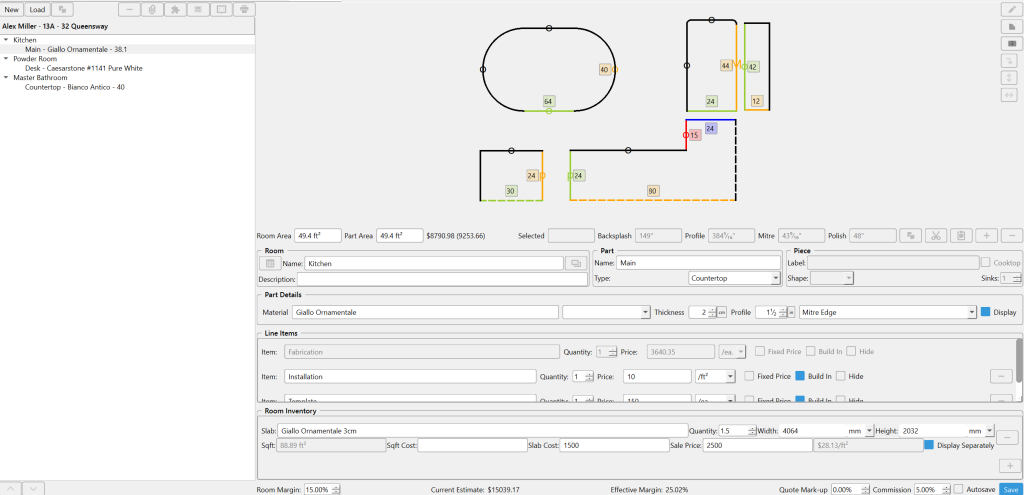Collapse the Powder Room tree node
1024x495 pixels.
click(x=6, y=59)
